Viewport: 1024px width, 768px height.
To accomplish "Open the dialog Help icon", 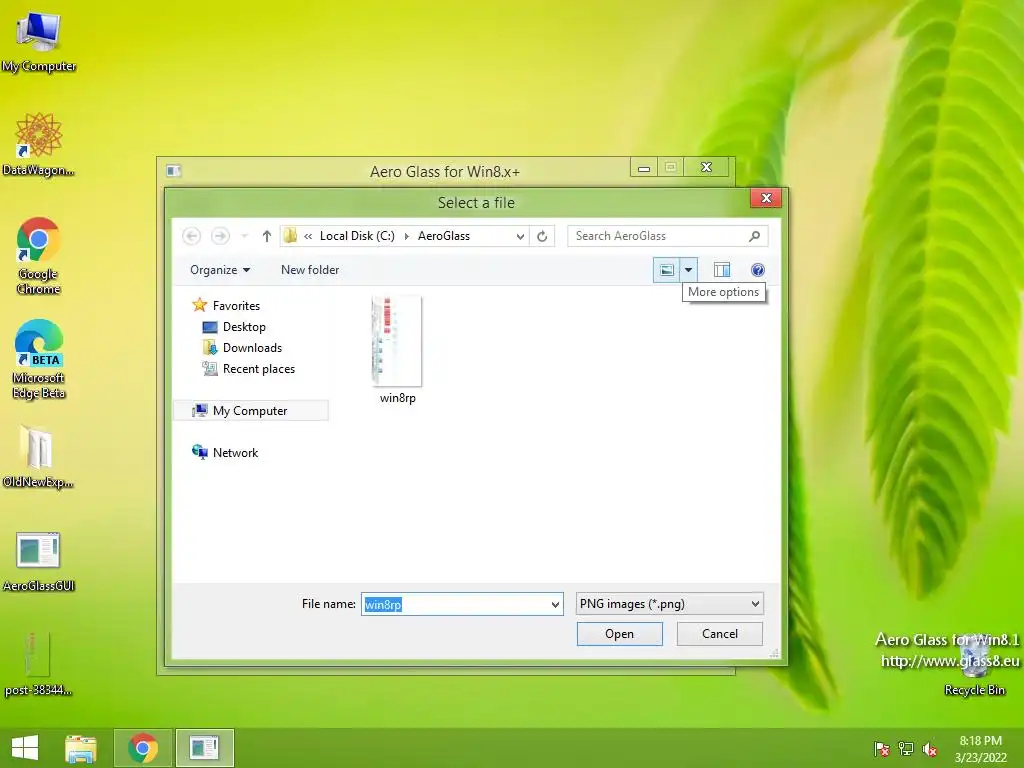I will [x=758, y=270].
